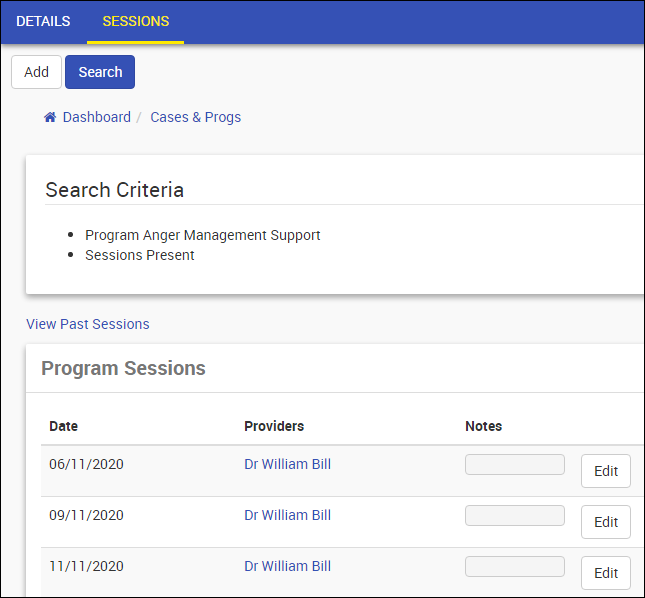Viewport: 645px width, 598px height.
Task: Click the Date column header
Action: coord(63,426)
